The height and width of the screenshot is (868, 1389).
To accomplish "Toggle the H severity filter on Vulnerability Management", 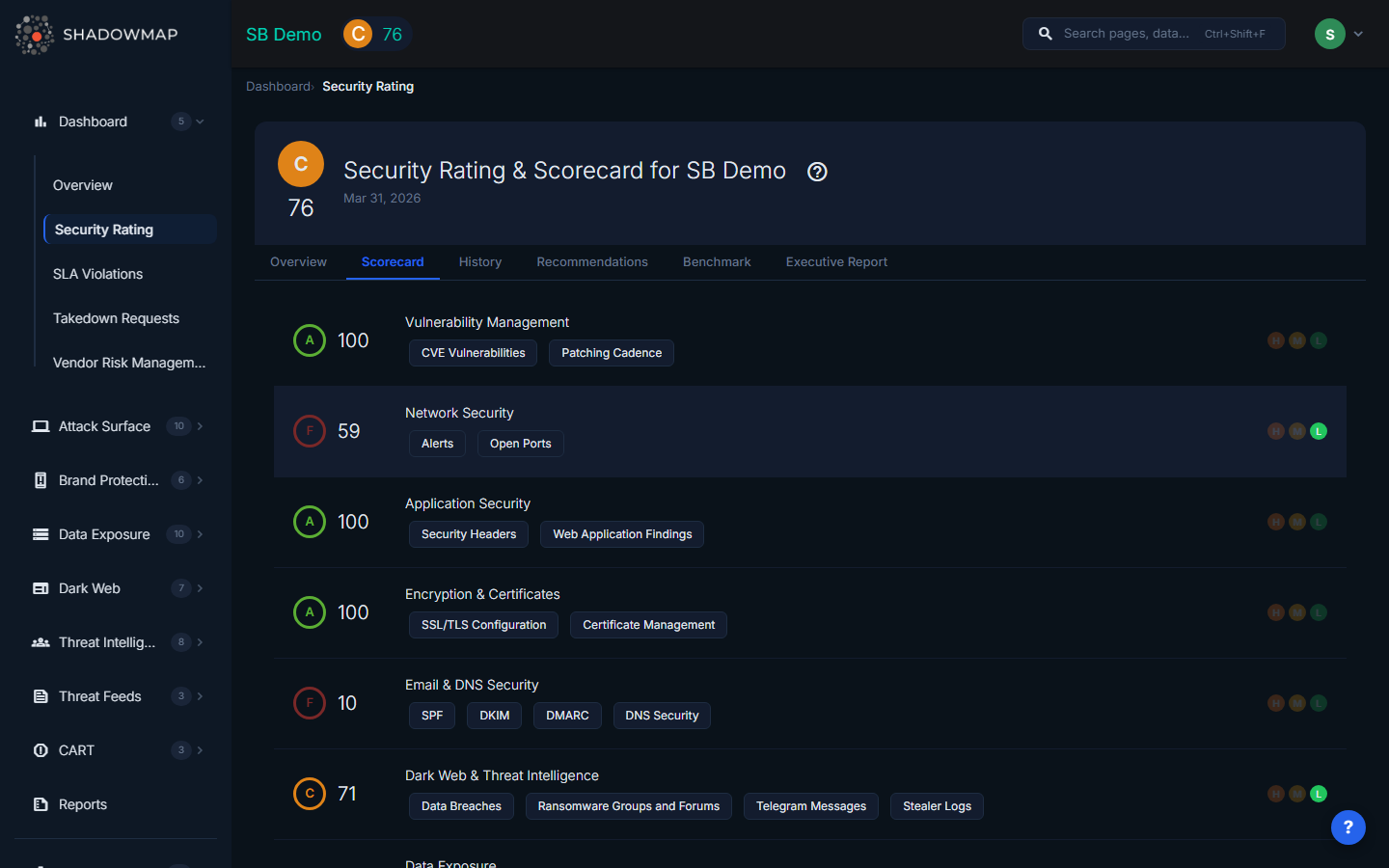I will pos(1276,340).
